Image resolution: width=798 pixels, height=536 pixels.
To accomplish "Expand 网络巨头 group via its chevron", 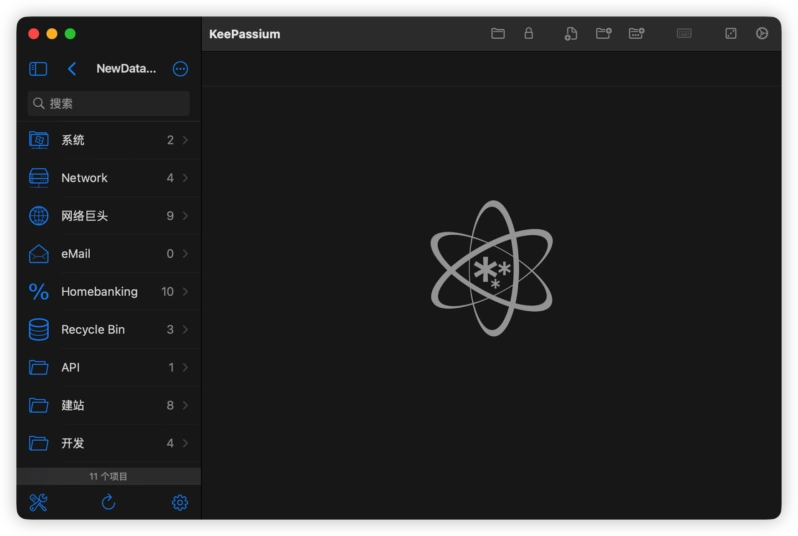I will (x=185, y=216).
